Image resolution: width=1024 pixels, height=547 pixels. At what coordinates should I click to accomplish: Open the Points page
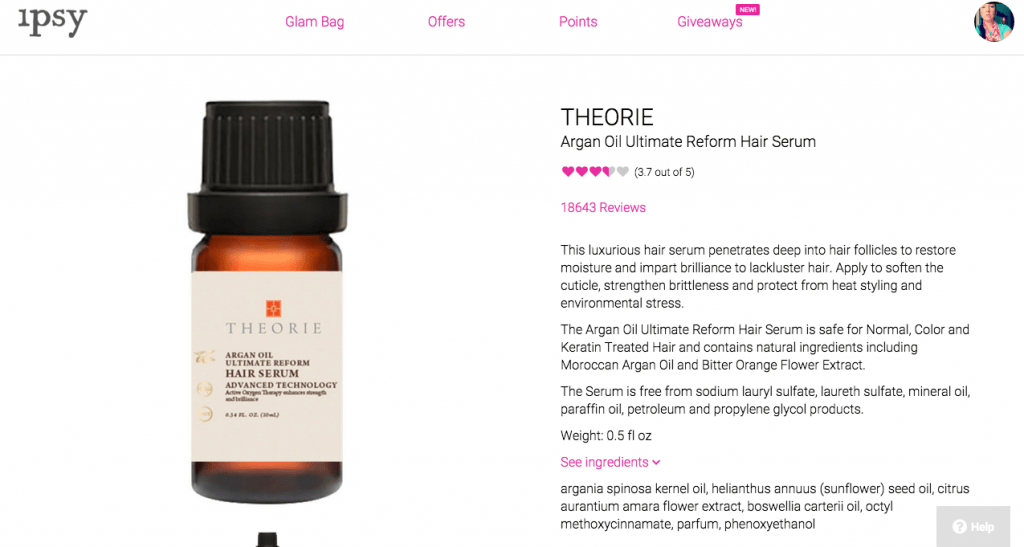point(578,22)
